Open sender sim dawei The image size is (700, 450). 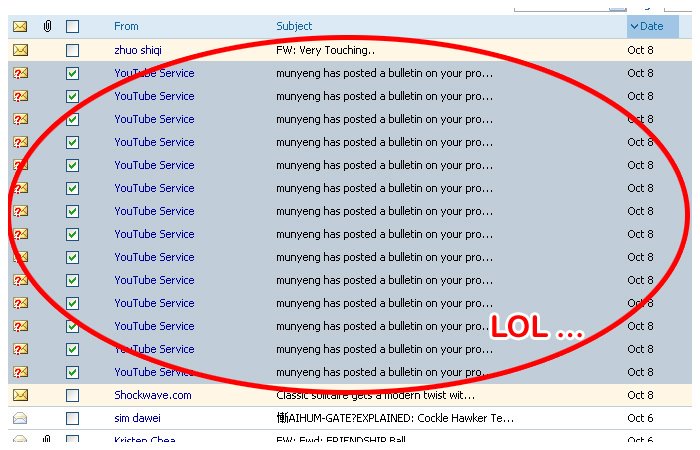coord(137,418)
